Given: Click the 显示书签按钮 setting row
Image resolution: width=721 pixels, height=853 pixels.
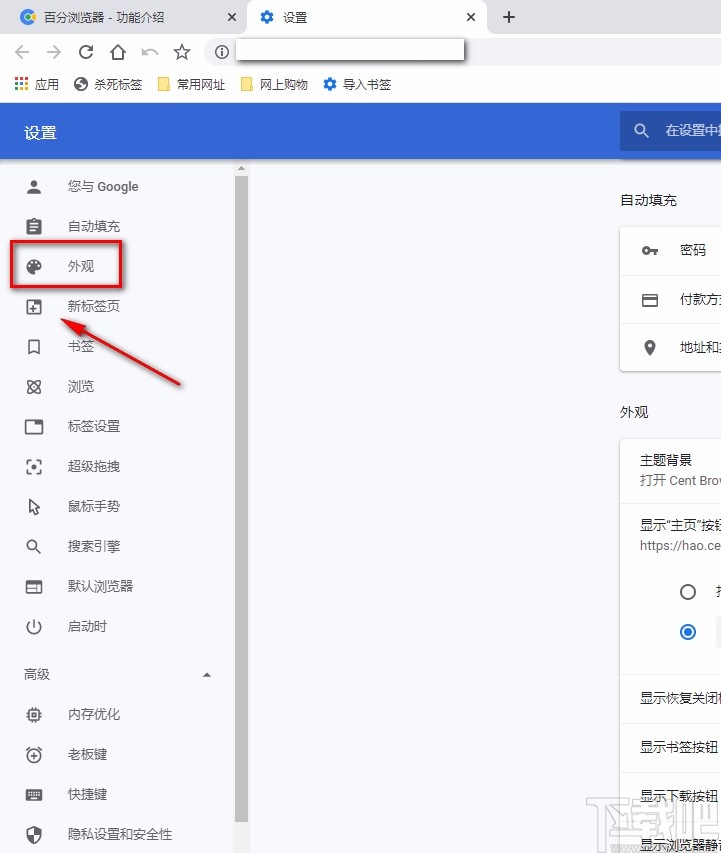Looking at the screenshot, I should [670, 748].
